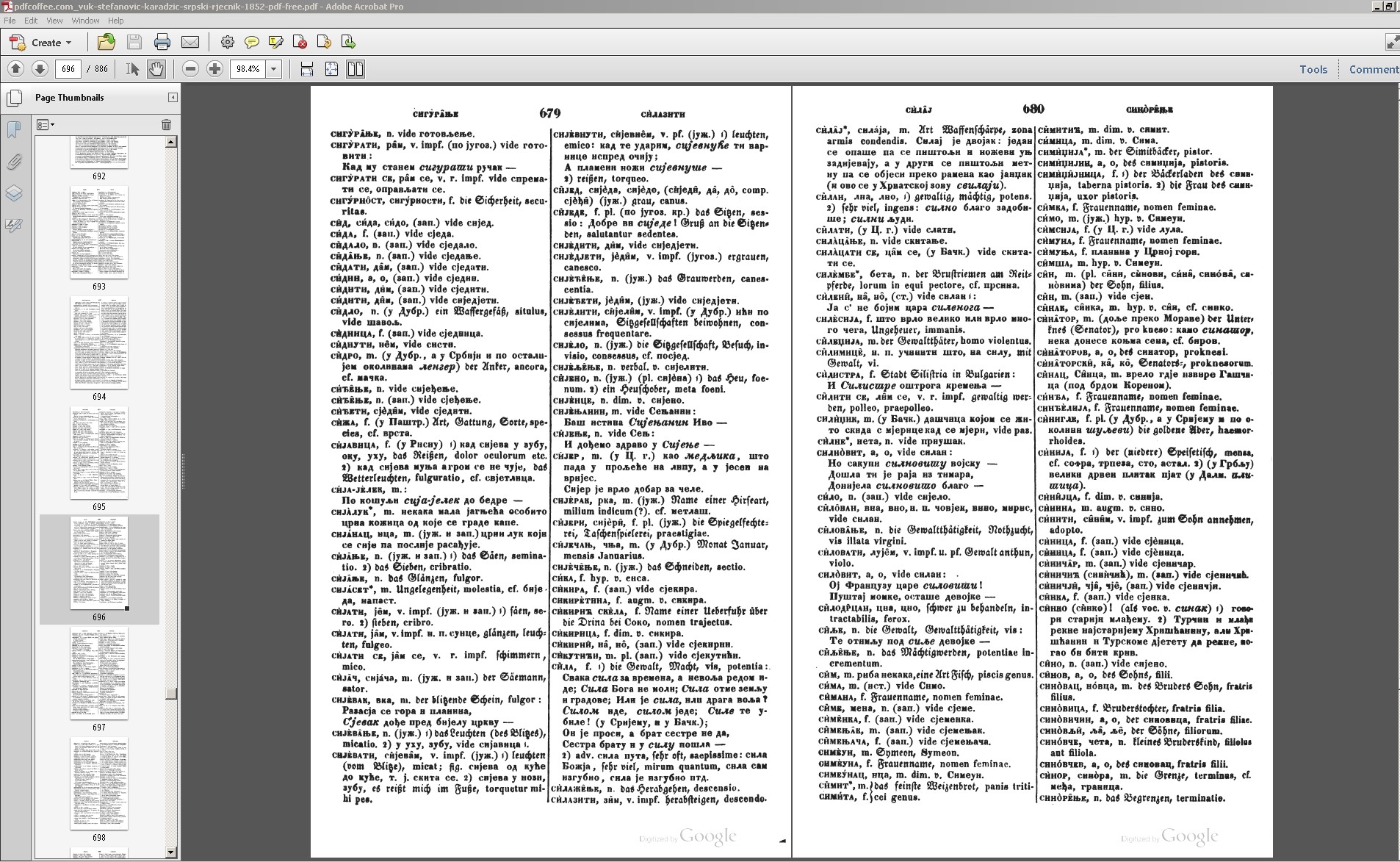This screenshot has width=1400, height=862.
Task: Open the Edit menu
Action: click(x=31, y=21)
